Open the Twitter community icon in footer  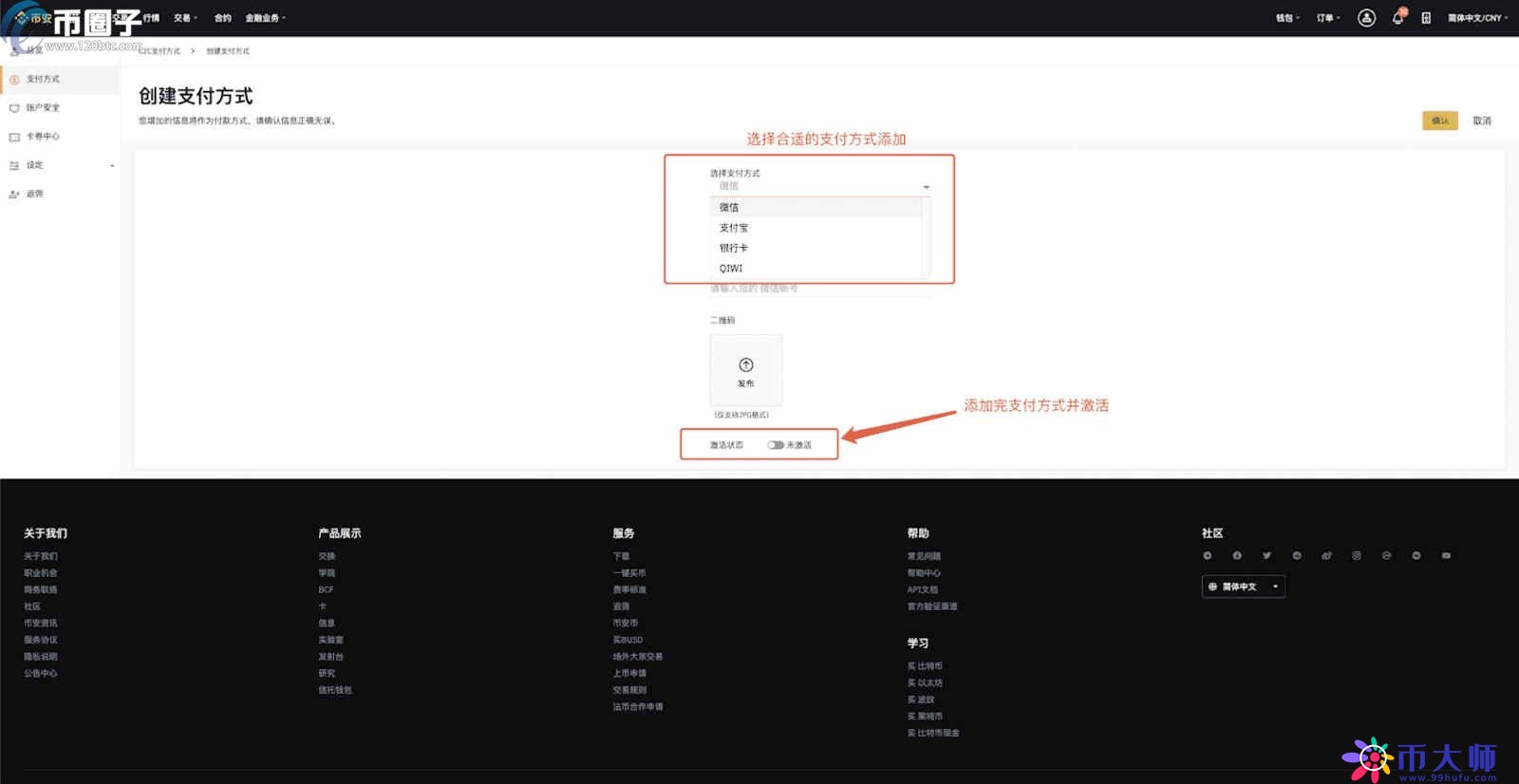(1266, 556)
